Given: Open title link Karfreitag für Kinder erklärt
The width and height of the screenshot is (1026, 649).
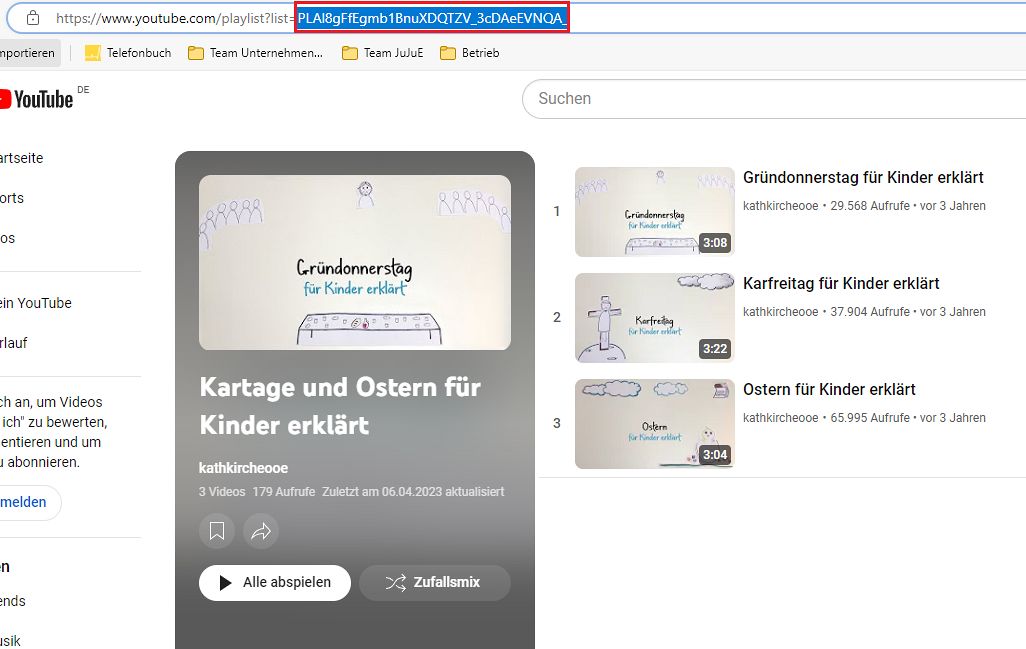Looking at the screenshot, I should coord(841,284).
